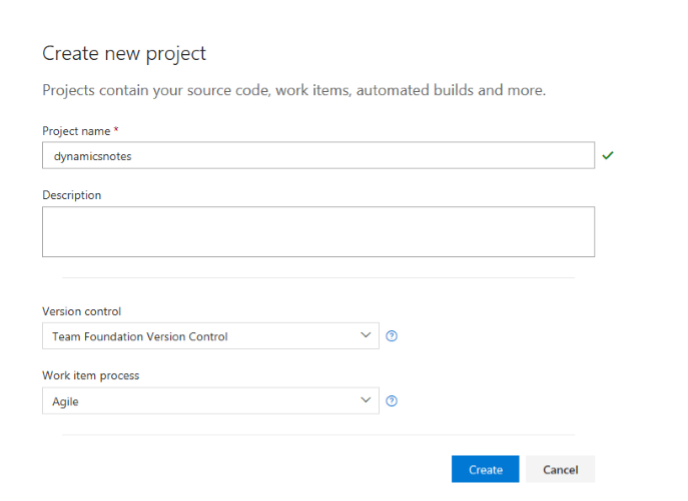Viewport: 688px width, 501px height.
Task: Click the "Create new project" heading
Action: [x=124, y=53]
